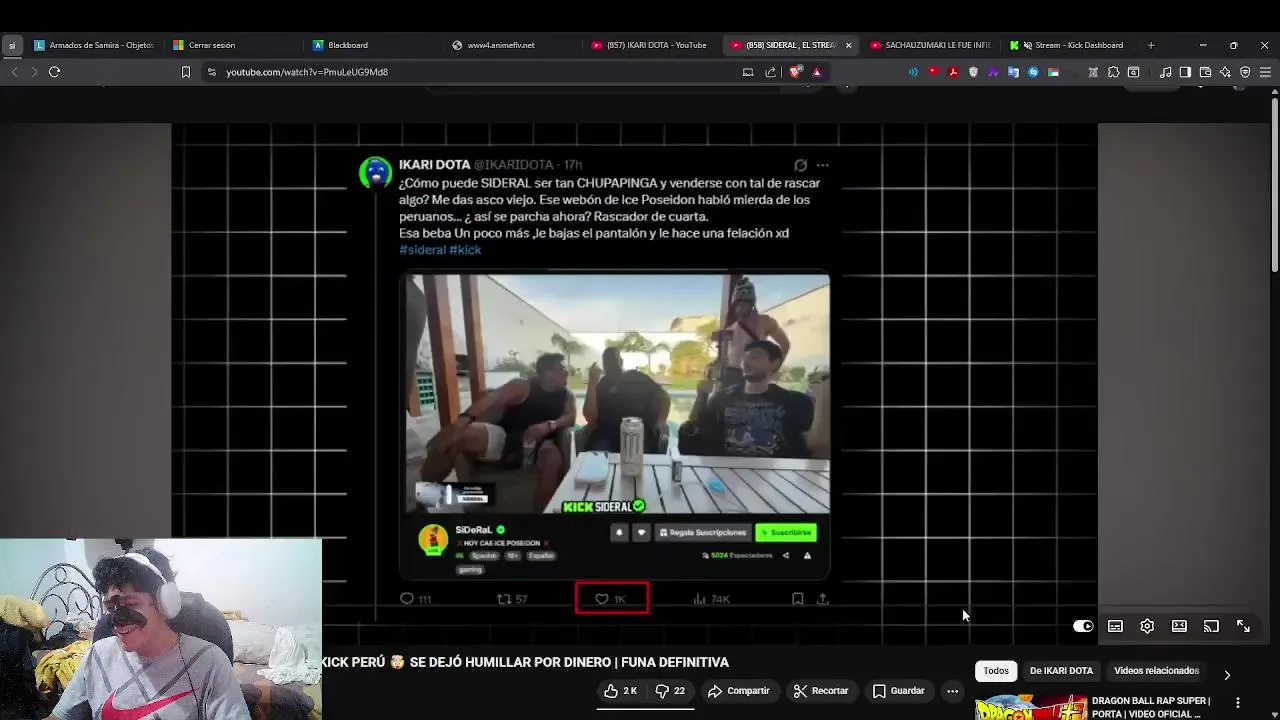Dislike the video with 22 dislikes
Image resolution: width=1280 pixels, height=720 pixels.
[x=670, y=691]
